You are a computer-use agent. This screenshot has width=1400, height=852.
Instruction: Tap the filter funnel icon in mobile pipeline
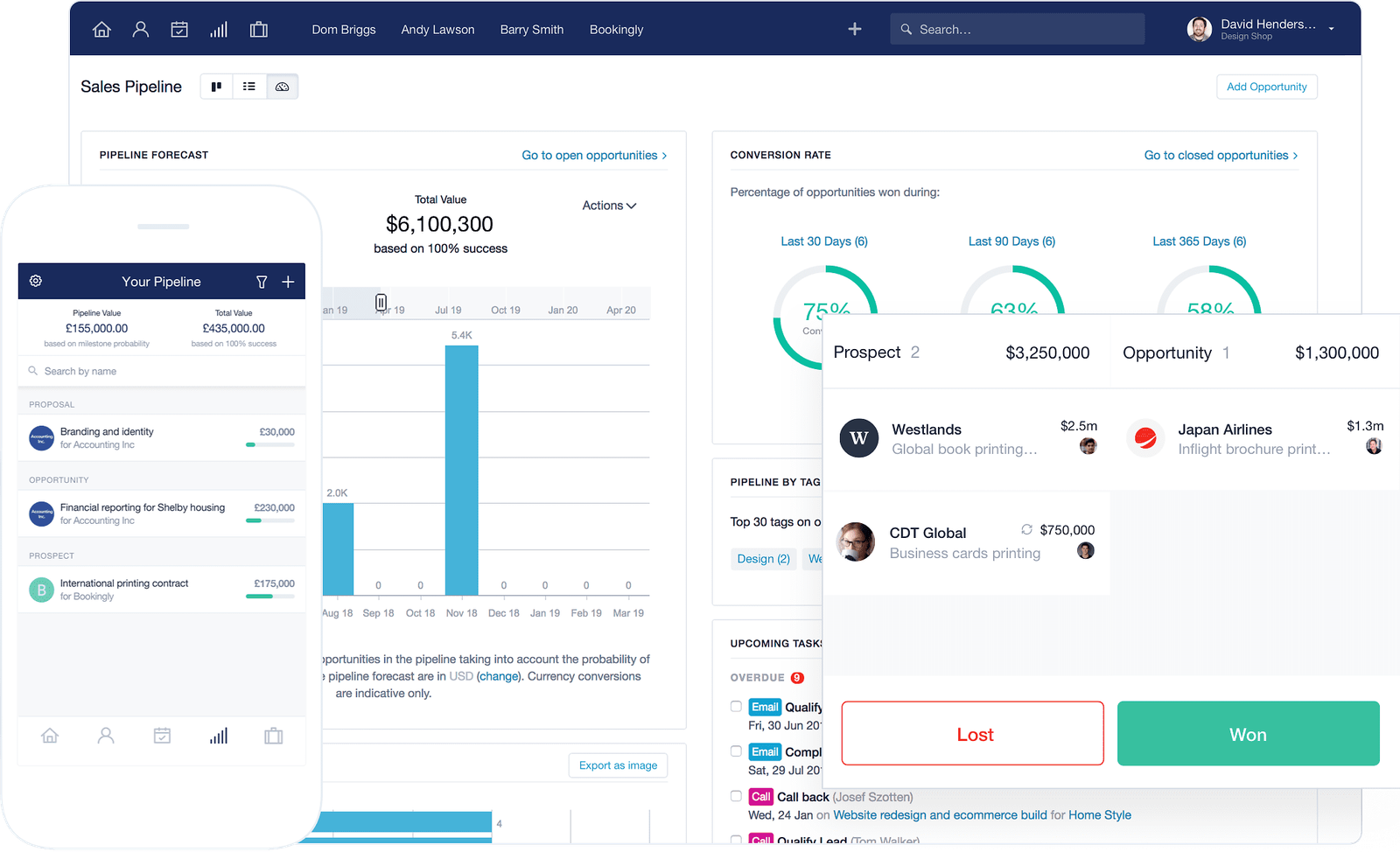pyautogui.click(x=262, y=282)
